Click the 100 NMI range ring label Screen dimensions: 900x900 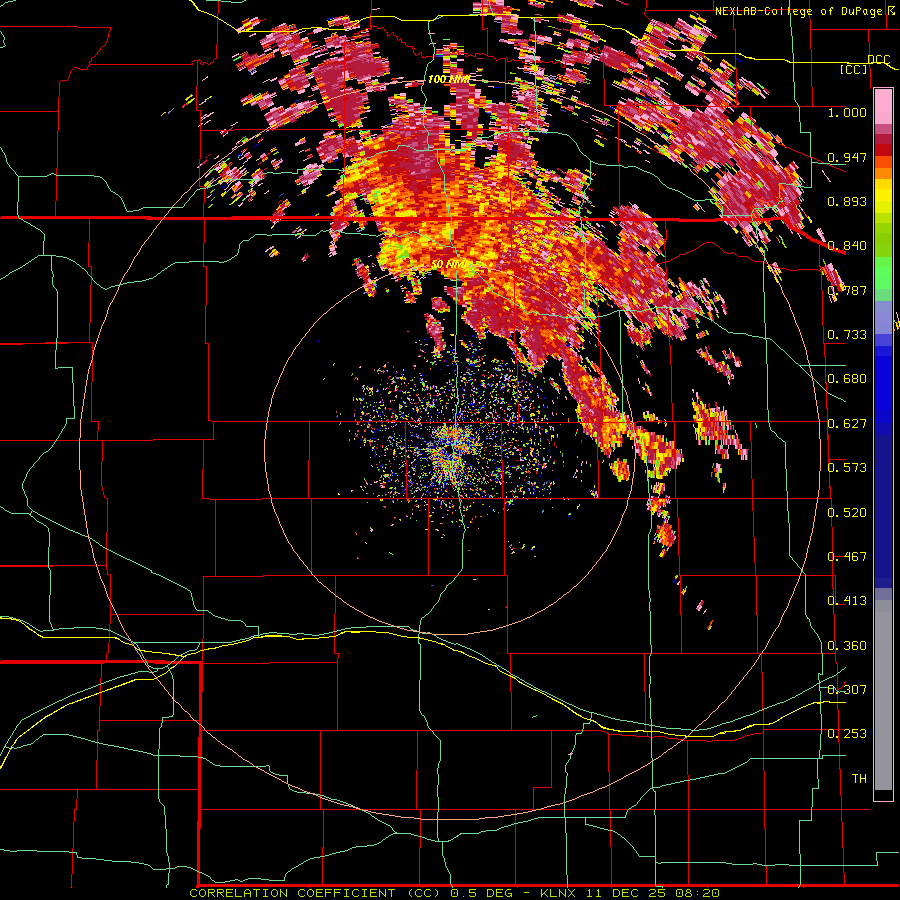[x=448, y=79]
